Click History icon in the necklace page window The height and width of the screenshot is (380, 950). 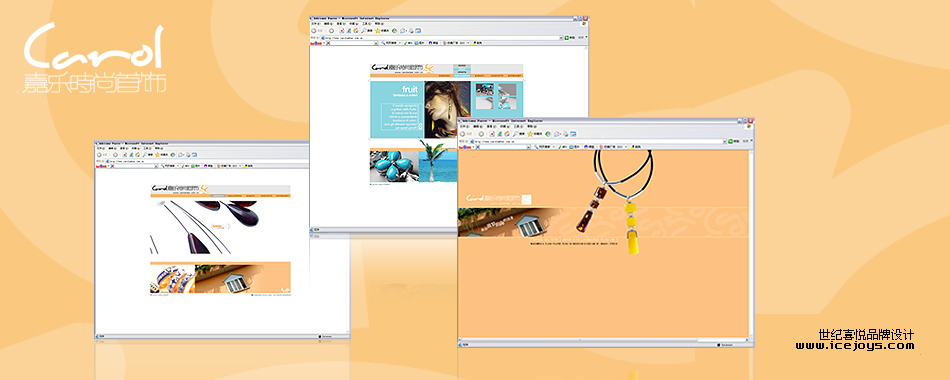[548, 134]
